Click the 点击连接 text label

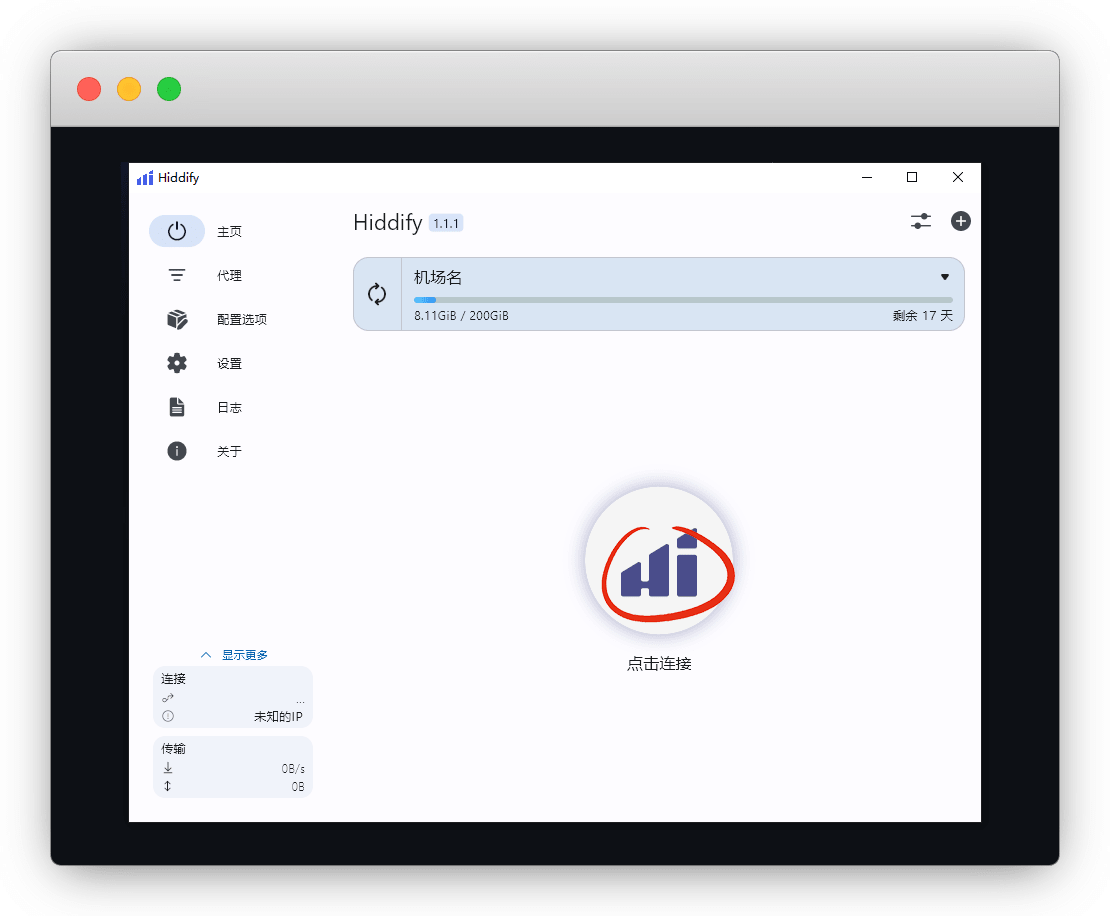(x=659, y=663)
